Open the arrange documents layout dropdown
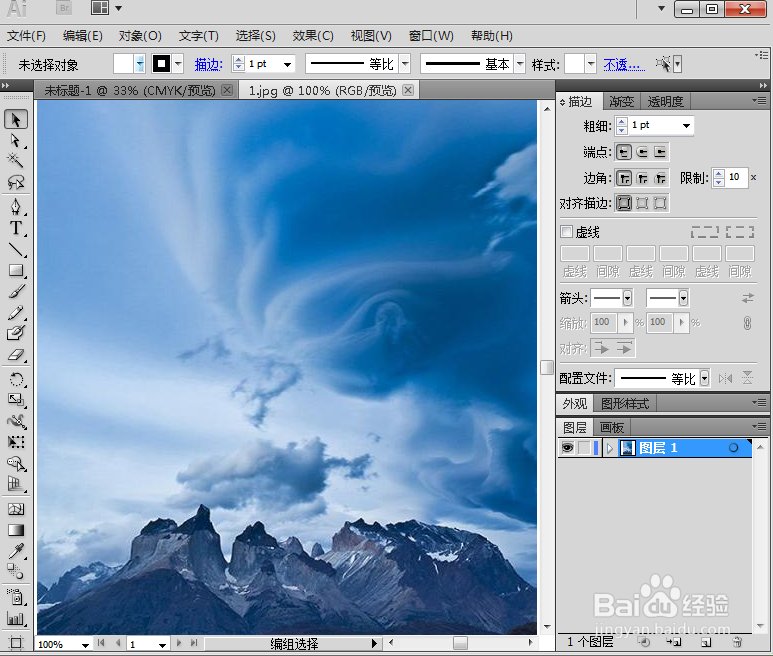Viewport: 773px width, 656px height. click(118, 8)
